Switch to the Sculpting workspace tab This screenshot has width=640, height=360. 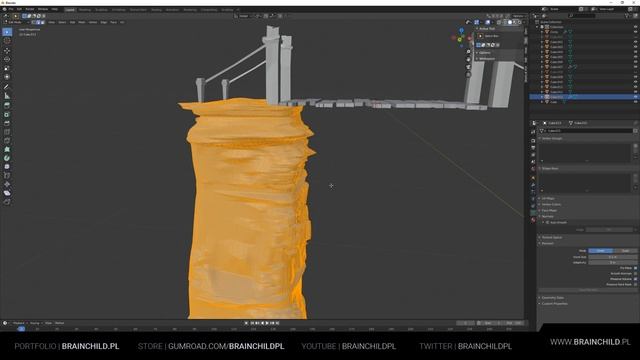(101, 9)
